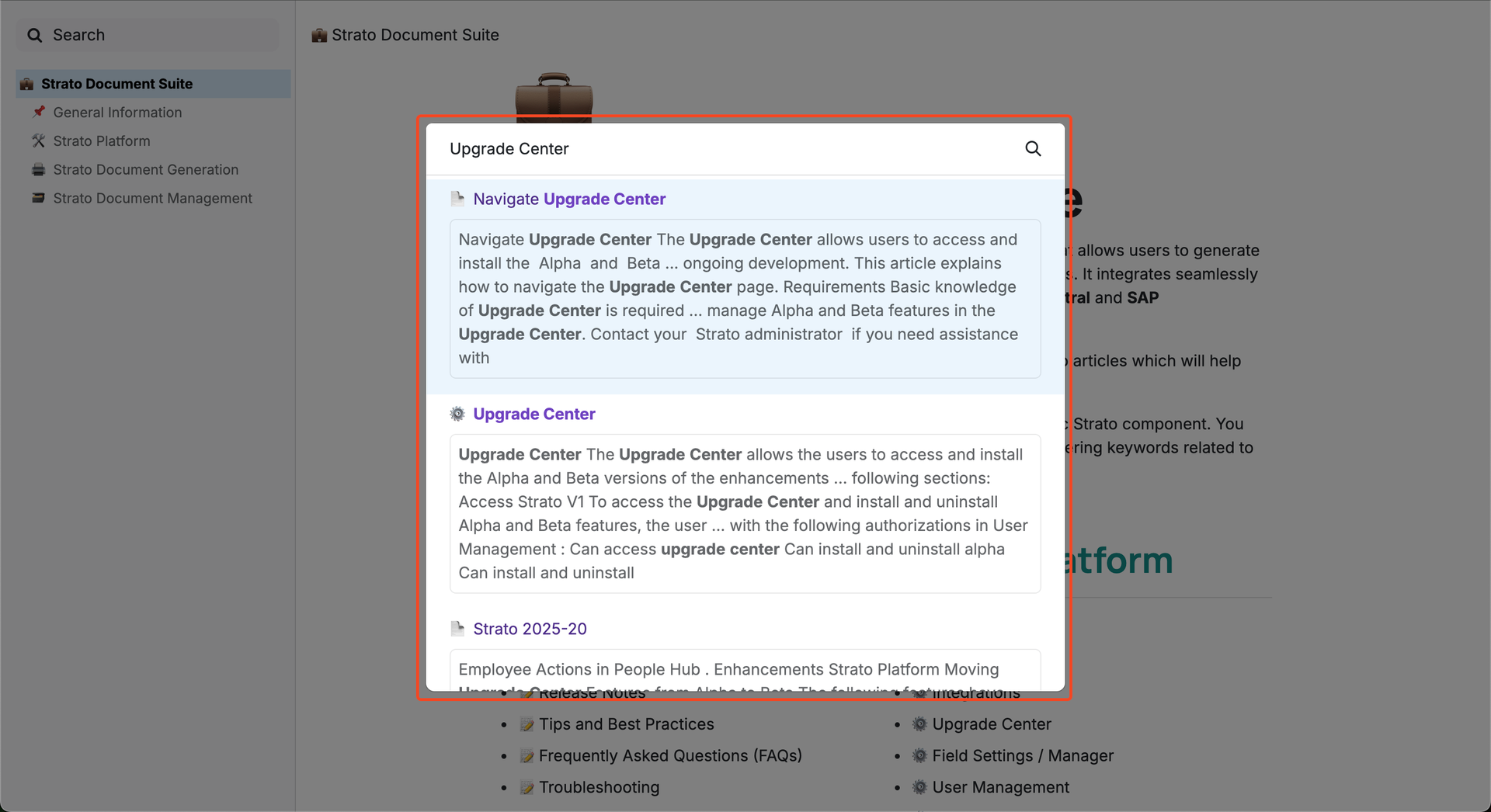Open the Field Settings / Manager link
This screenshot has height=812, width=1491.
pyautogui.click(x=1022, y=756)
